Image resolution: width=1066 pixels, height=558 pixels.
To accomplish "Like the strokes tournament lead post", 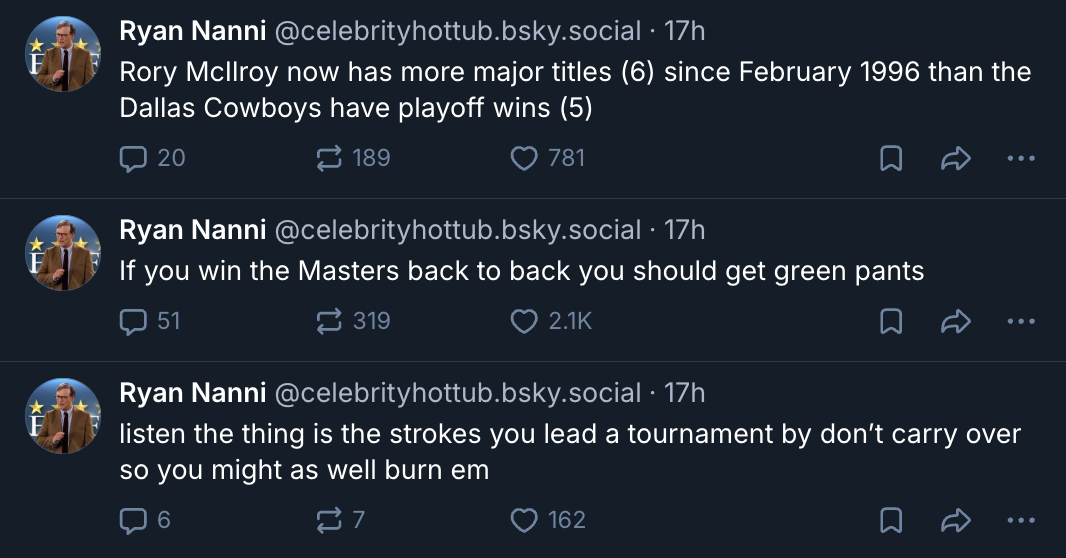I will click(x=524, y=520).
